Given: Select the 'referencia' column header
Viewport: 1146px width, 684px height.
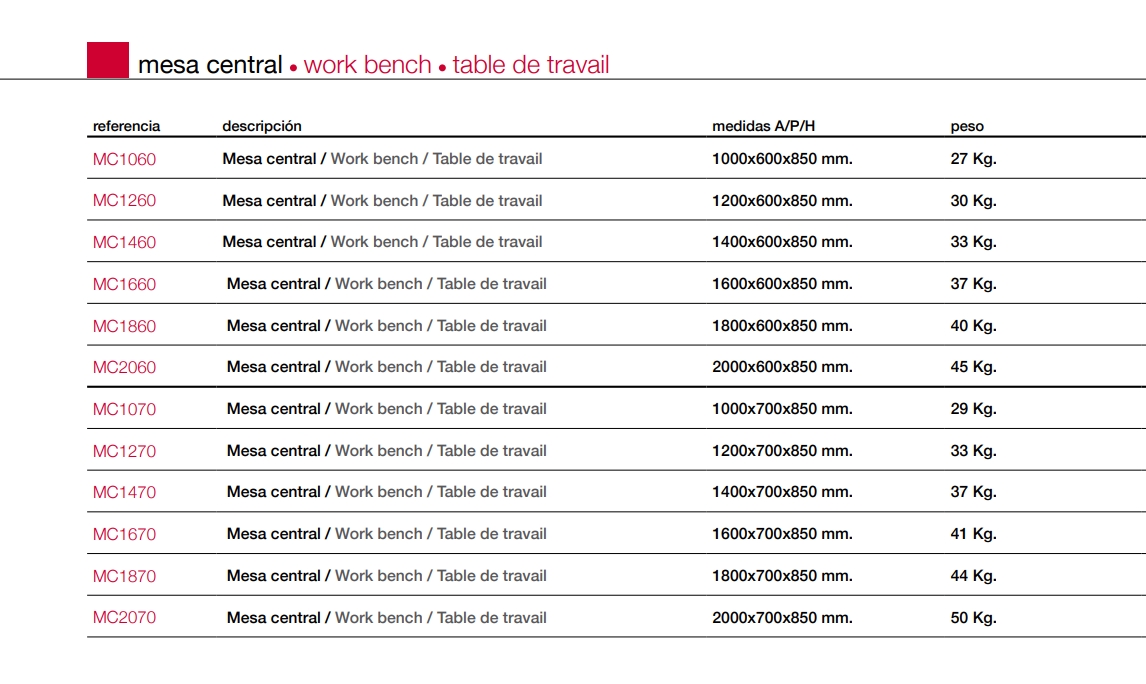Looking at the screenshot, I should click(126, 127).
